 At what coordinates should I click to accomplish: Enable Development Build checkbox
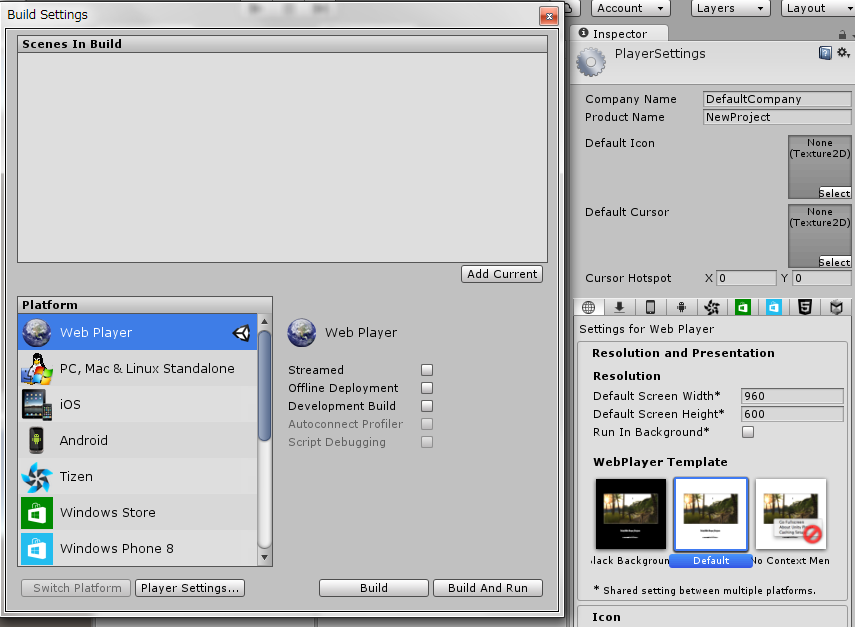[427, 406]
